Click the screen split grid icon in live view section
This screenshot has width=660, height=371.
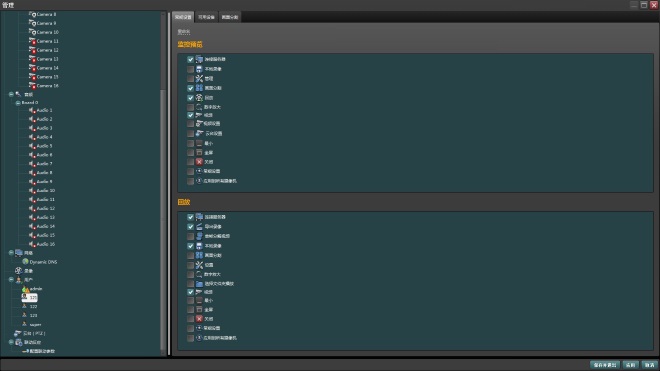[x=199, y=88]
